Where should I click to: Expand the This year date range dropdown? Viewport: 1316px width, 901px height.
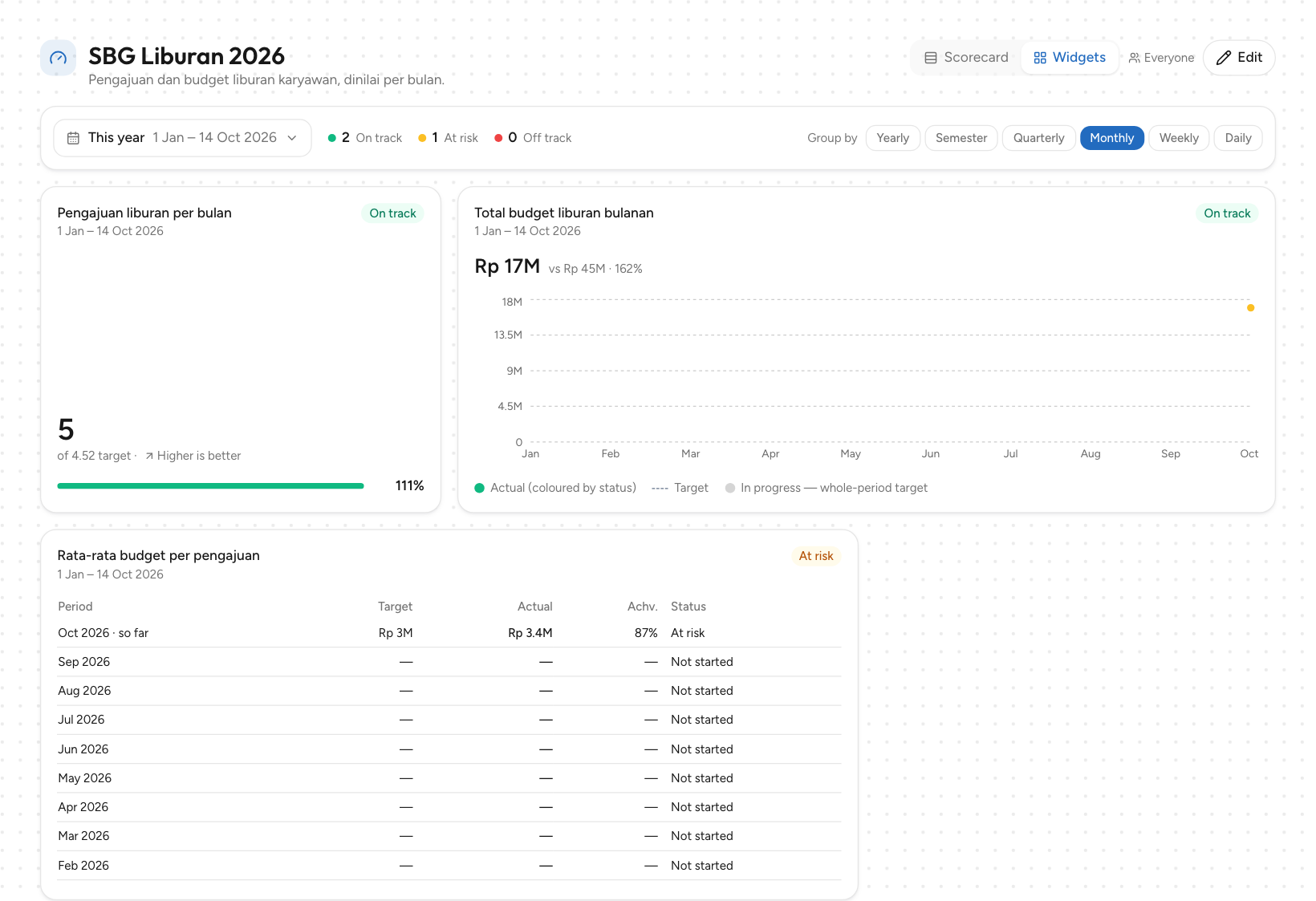tap(182, 138)
